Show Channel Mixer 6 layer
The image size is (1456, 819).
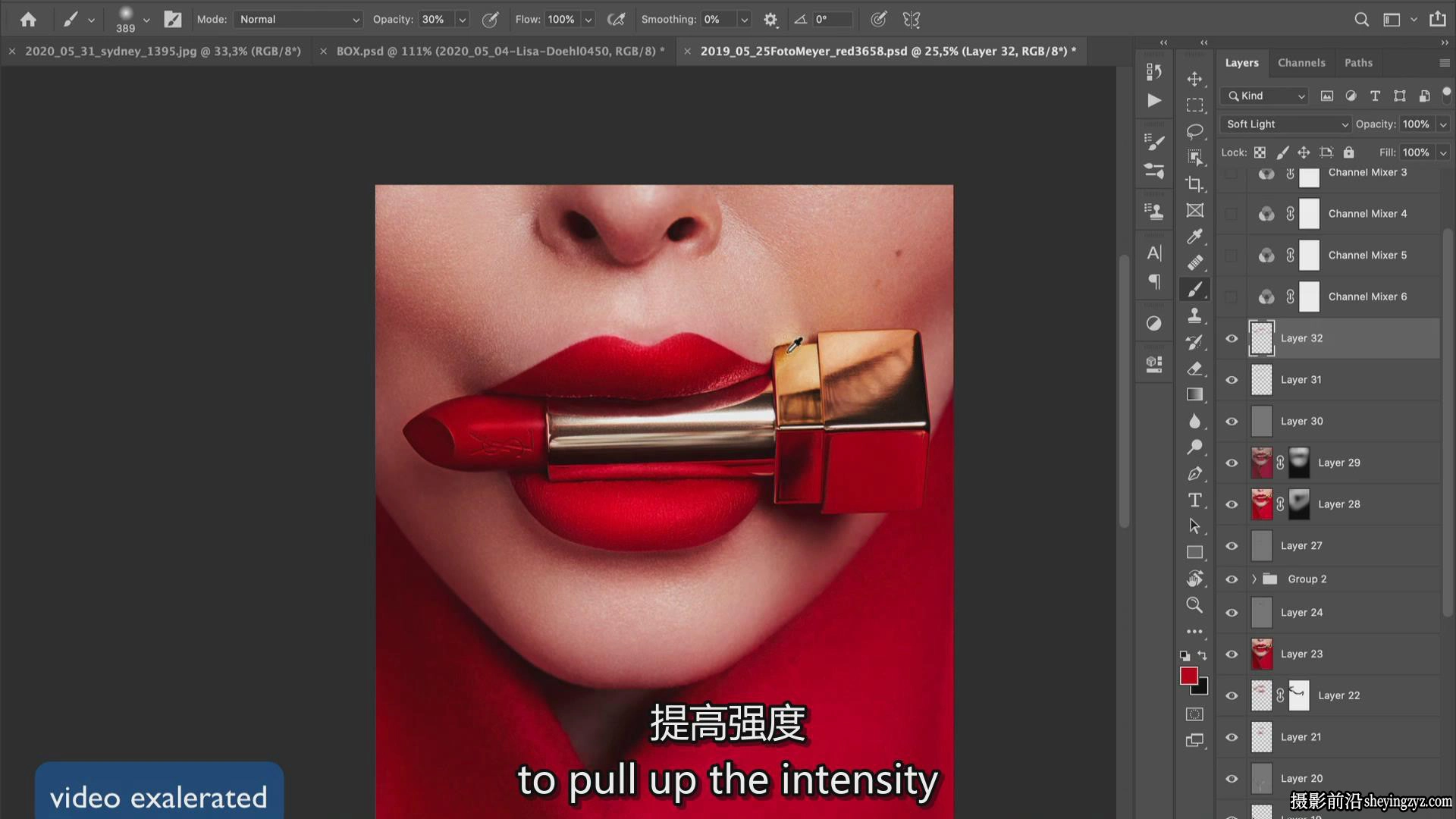pyautogui.click(x=1232, y=297)
